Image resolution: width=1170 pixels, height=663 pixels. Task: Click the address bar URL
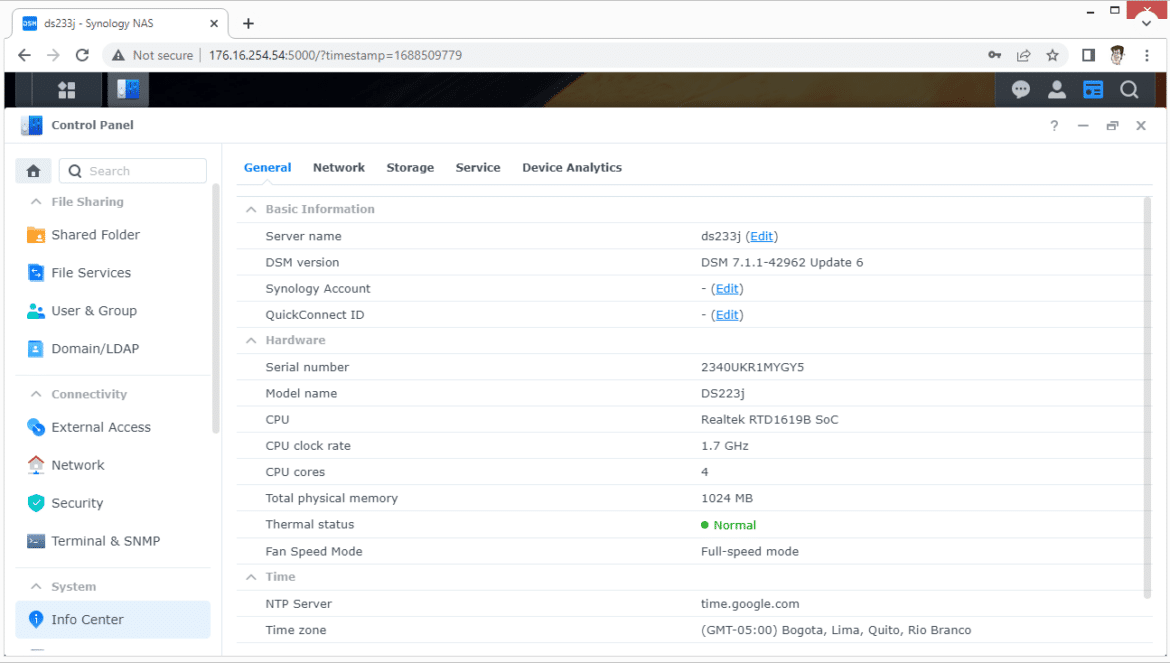coord(335,55)
